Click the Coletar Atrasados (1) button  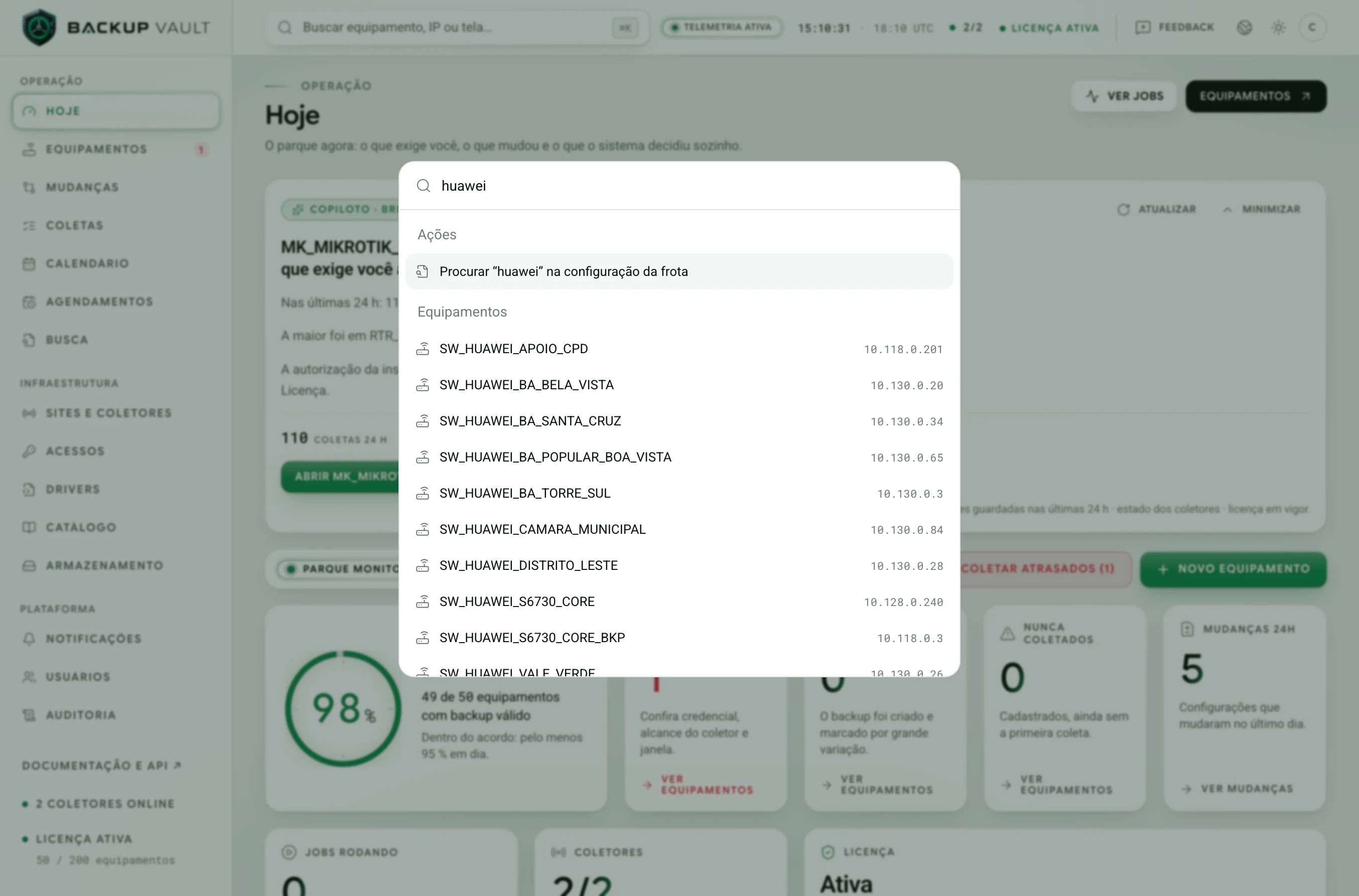(x=1039, y=569)
